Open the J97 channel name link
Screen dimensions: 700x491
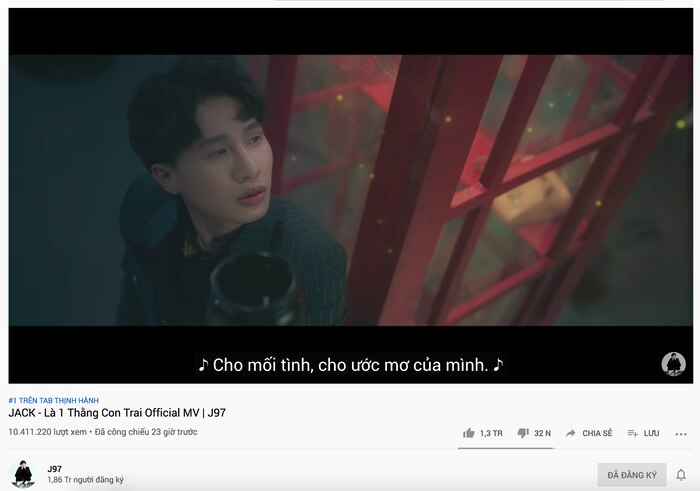[x=54, y=469]
